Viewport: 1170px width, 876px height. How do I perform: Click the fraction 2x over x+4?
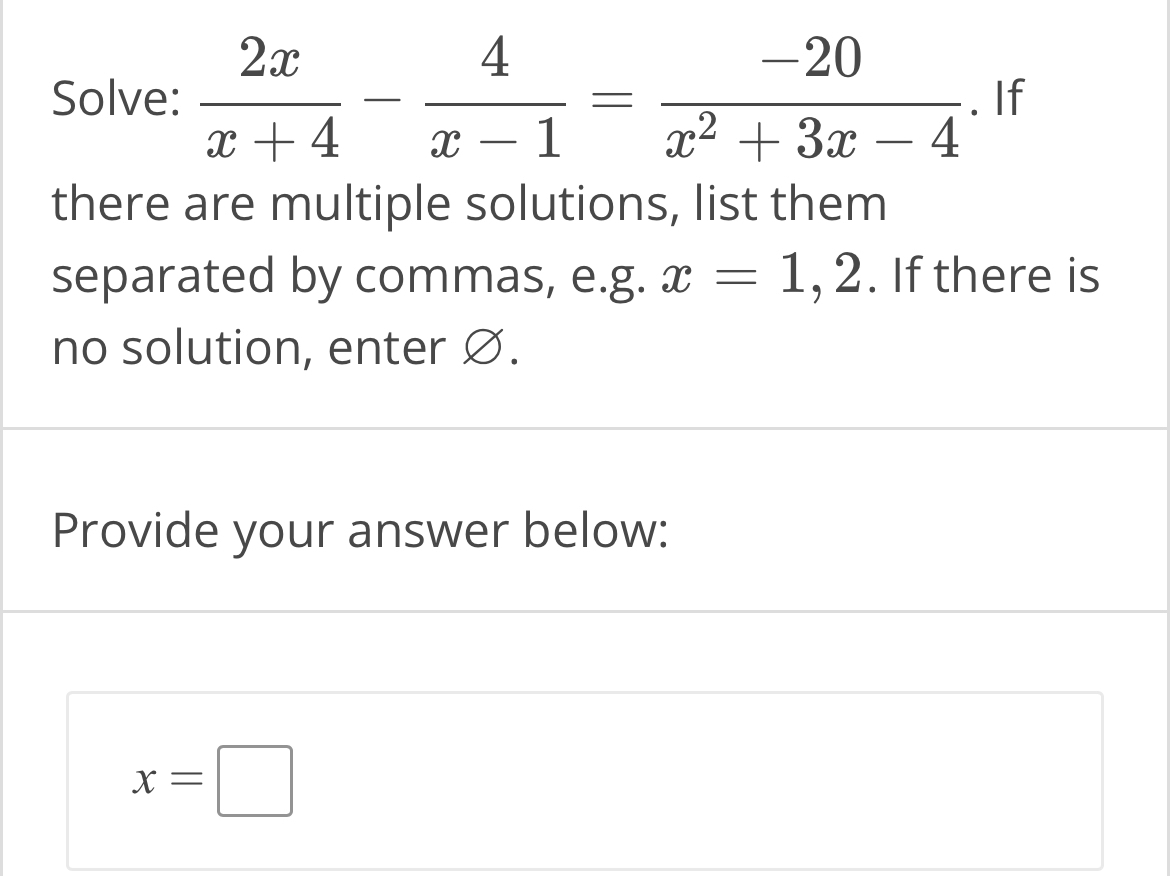275,100
